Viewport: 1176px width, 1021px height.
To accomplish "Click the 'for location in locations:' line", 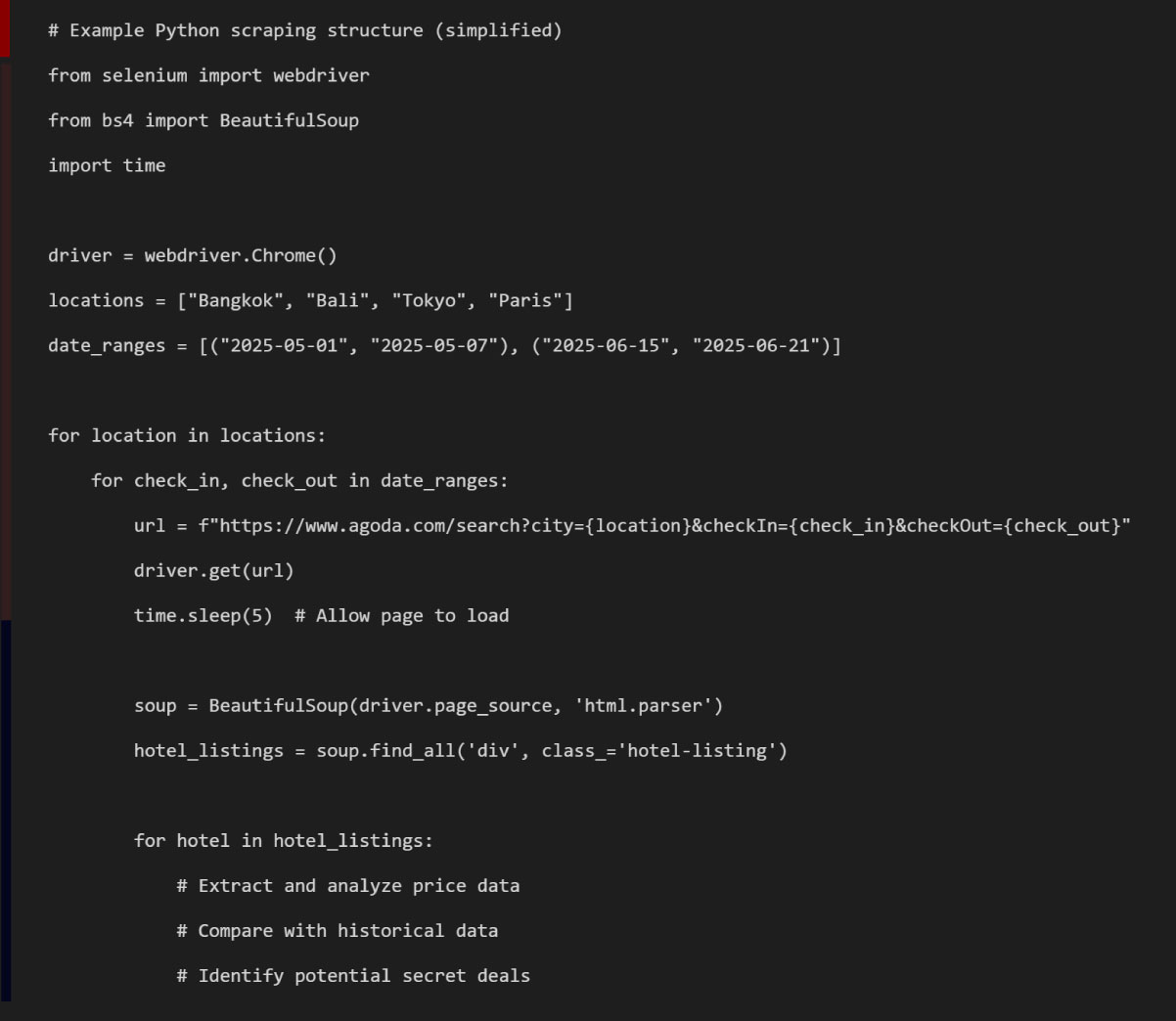I will click(187, 435).
